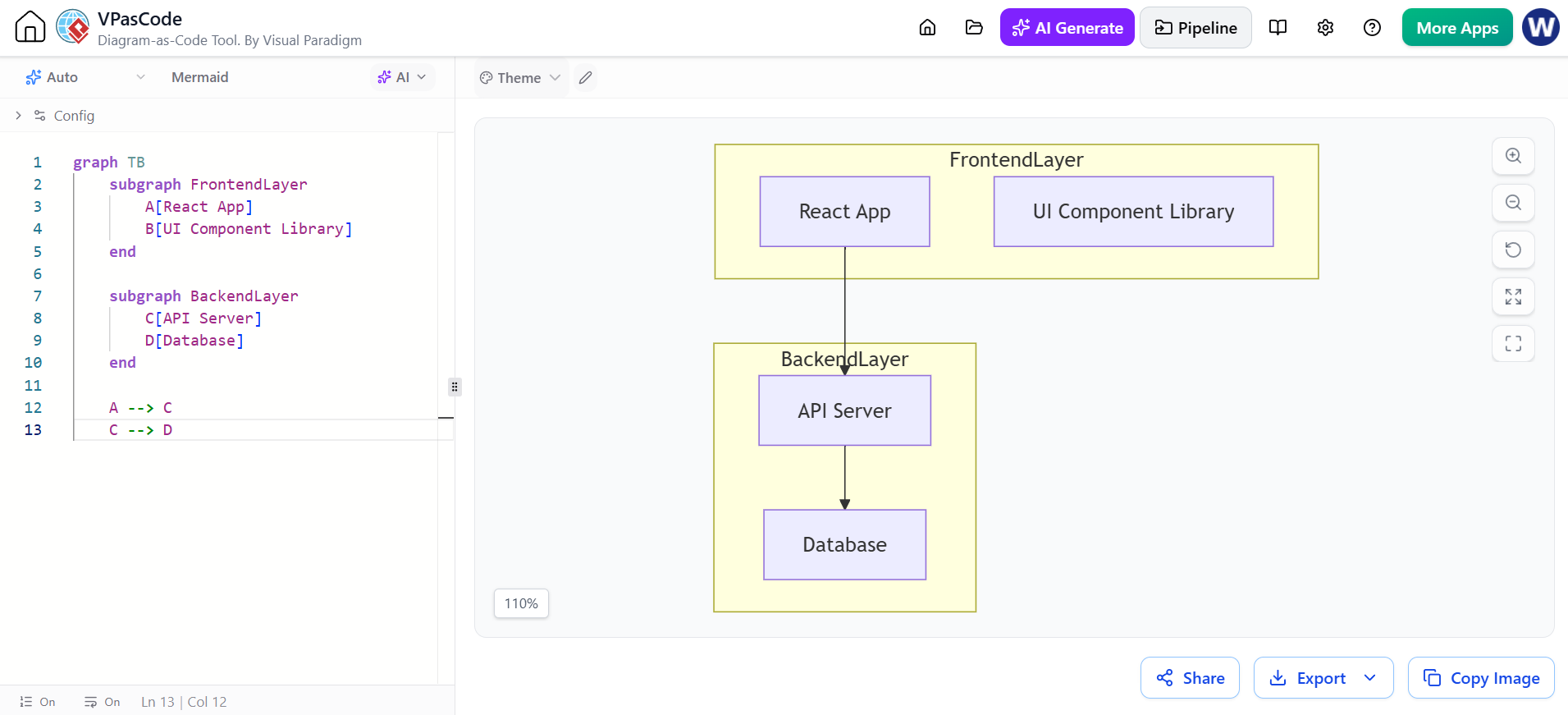Viewport: 1568px width, 715px height.
Task: Open the Export dropdown arrow
Action: click(1369, 678)
